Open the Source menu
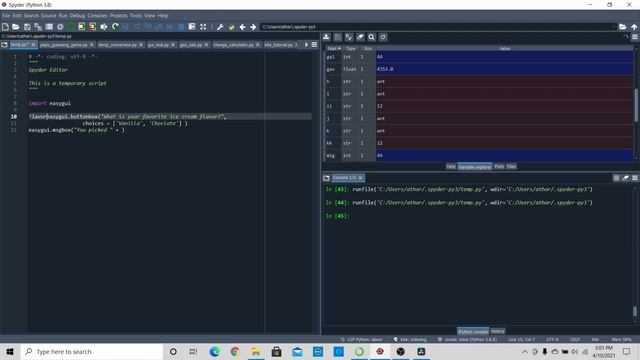Screen dimensions: 640x360 click(49, 16)
